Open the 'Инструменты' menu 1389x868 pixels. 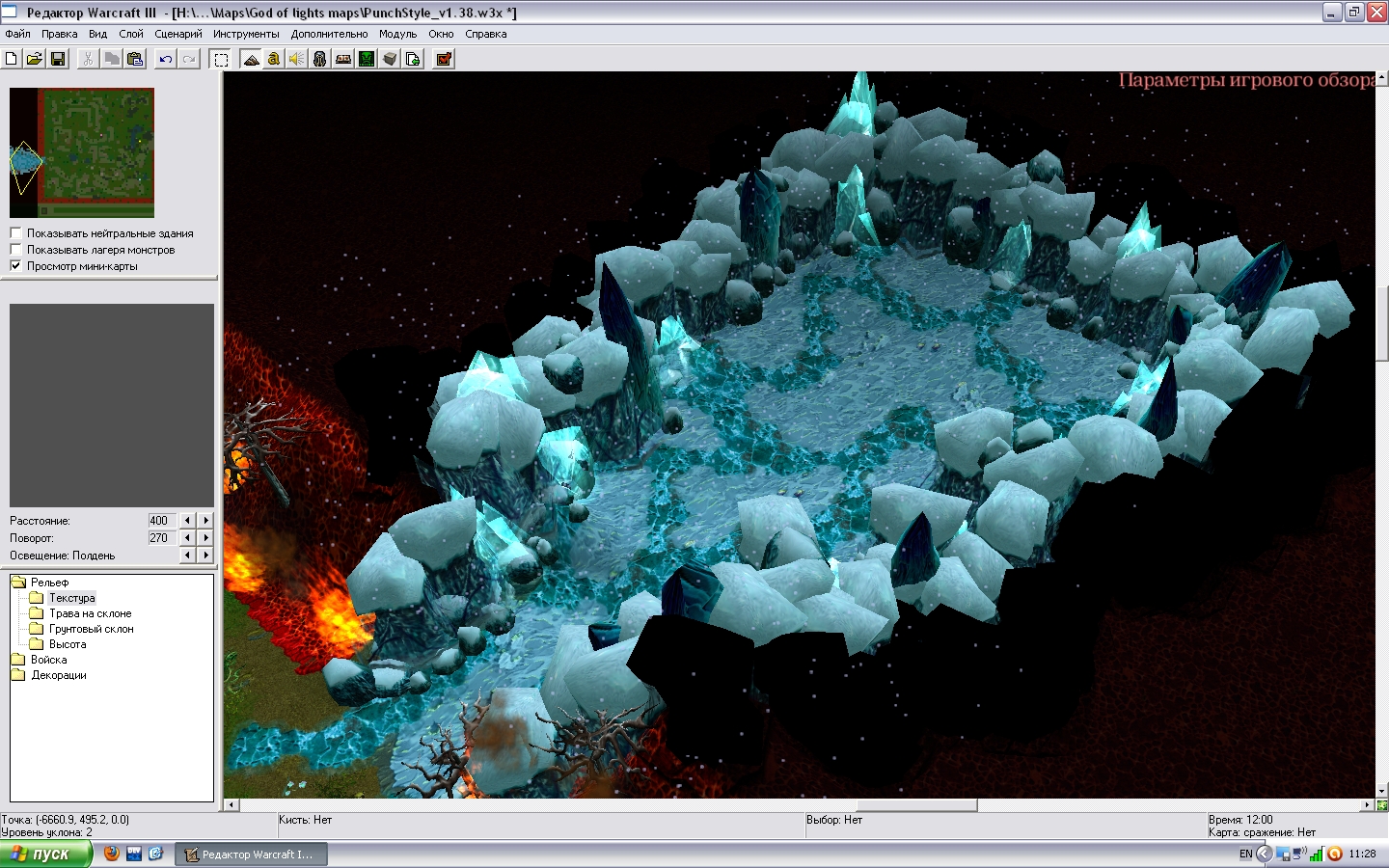(x=246, y=34)
